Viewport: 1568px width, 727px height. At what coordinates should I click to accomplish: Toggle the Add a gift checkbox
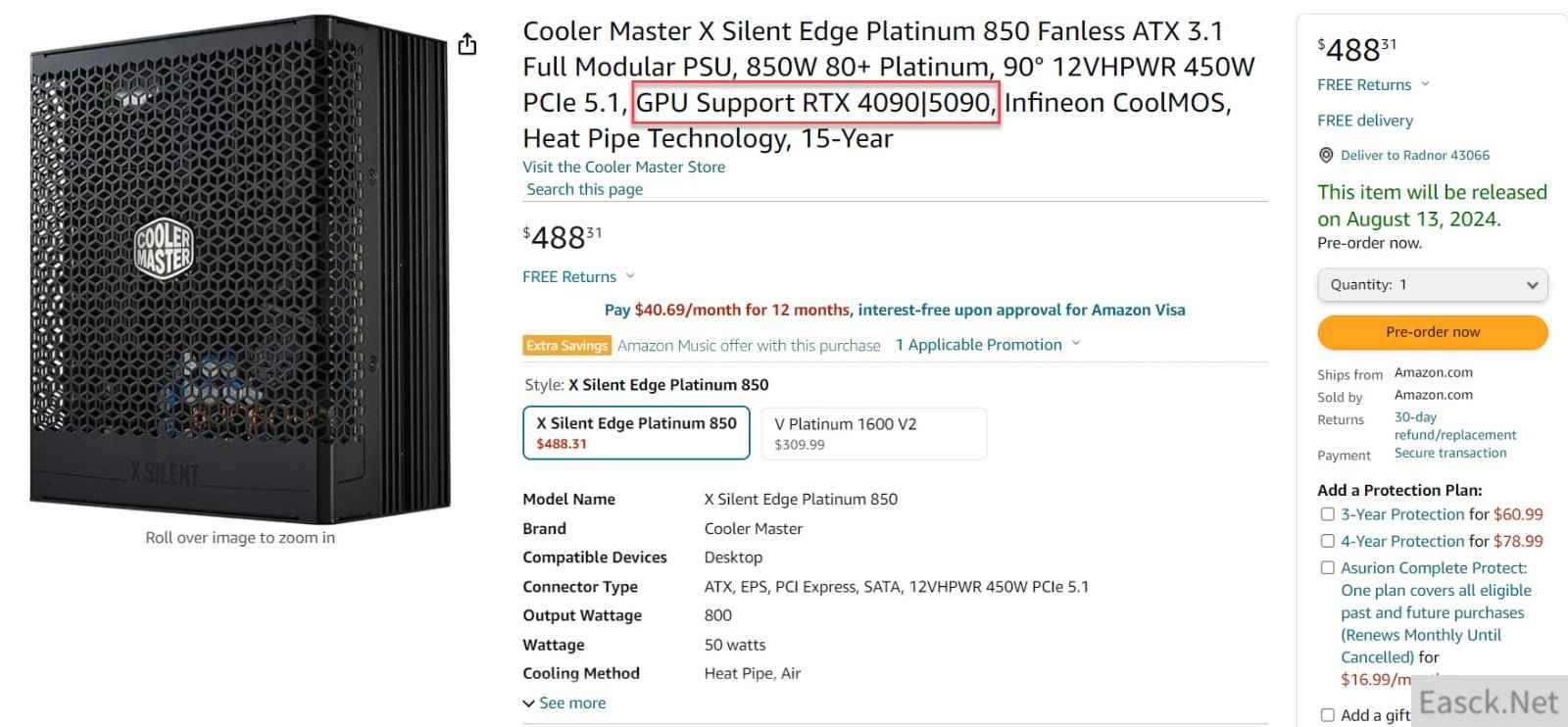[x=1328, y=715]
